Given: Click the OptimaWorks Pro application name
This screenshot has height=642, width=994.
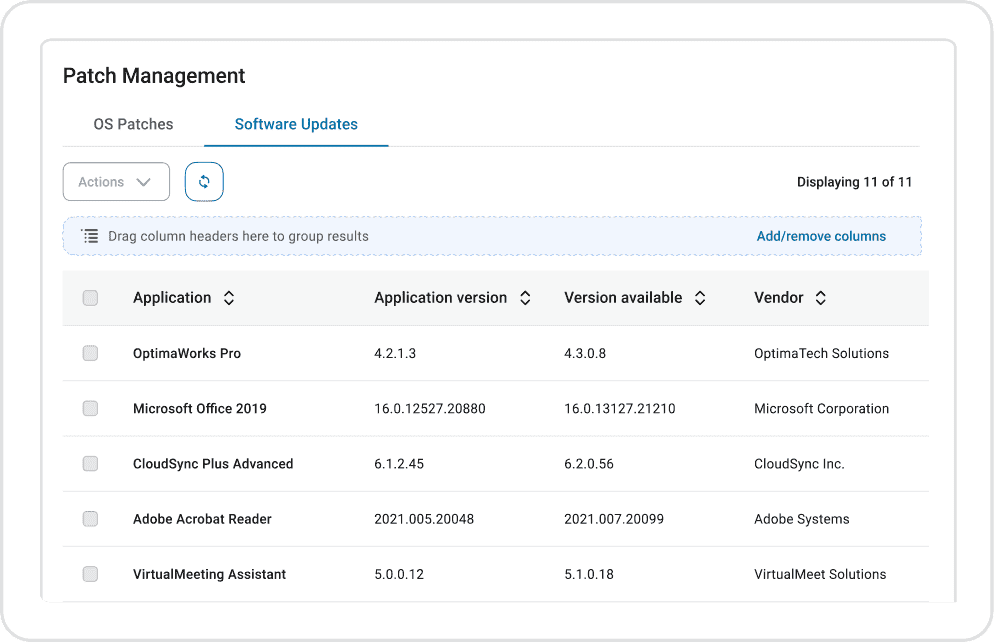Looking at the screenshot, I should click(x=187, y=353).
